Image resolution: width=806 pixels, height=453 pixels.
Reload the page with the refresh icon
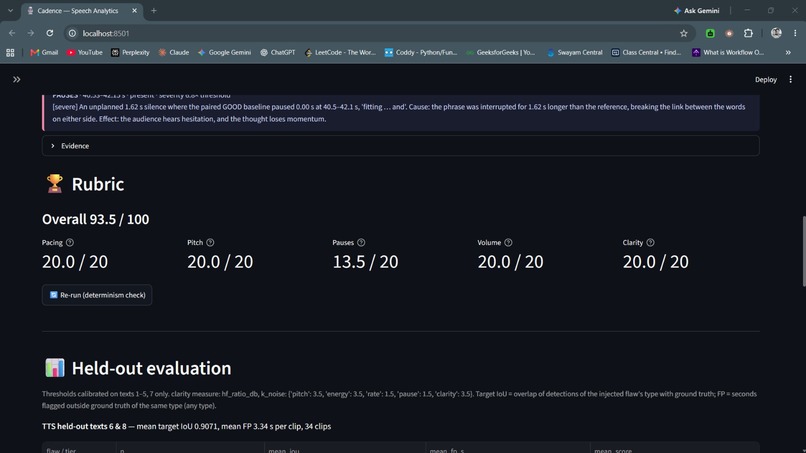click(x=50, y=33)
